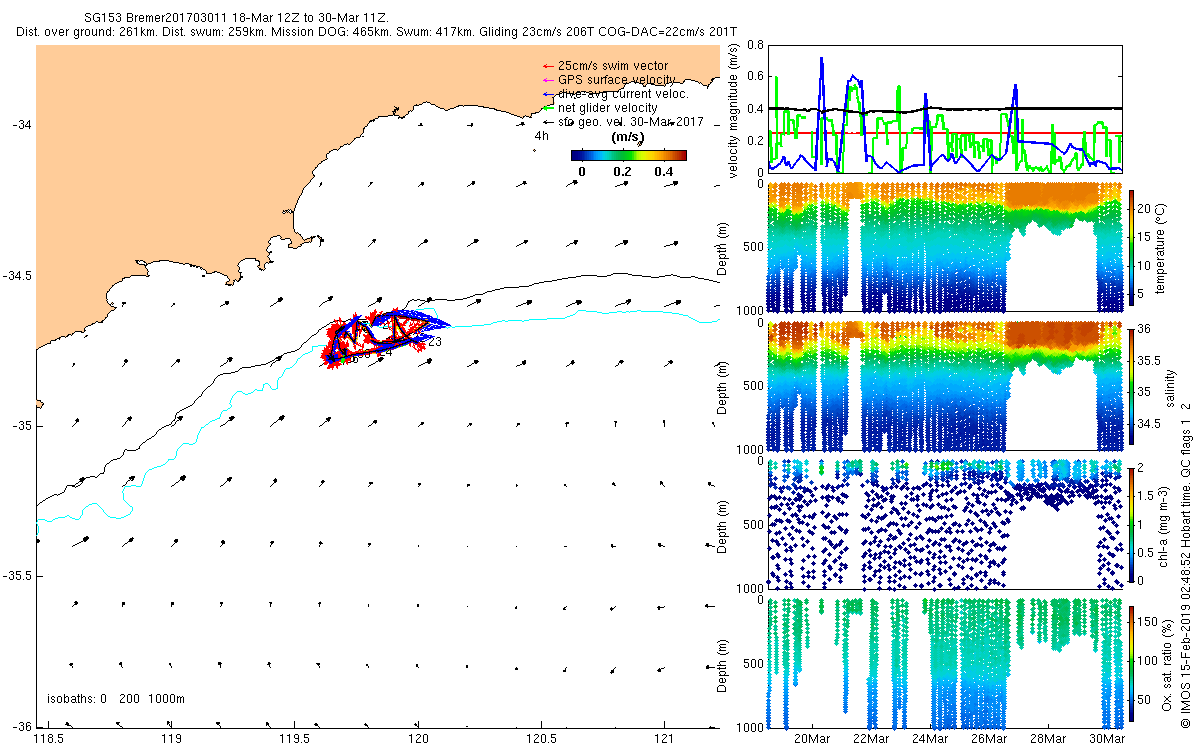Image resolution: width=1200 pixels, height=750 pixels.
Task: Click the temperature depth section panel
Action: pos(945,248)
